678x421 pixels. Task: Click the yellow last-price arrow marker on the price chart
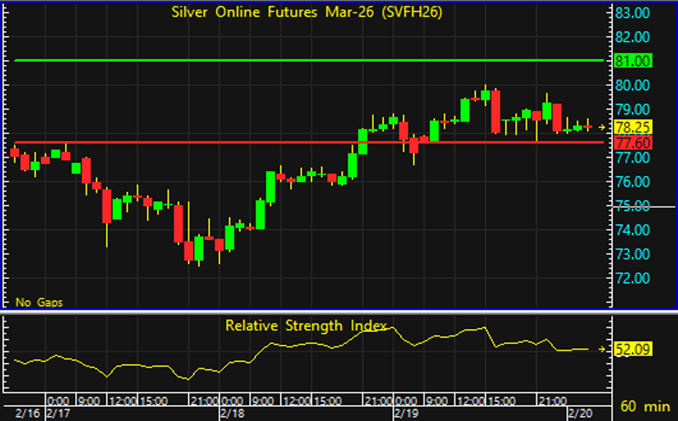601,127
